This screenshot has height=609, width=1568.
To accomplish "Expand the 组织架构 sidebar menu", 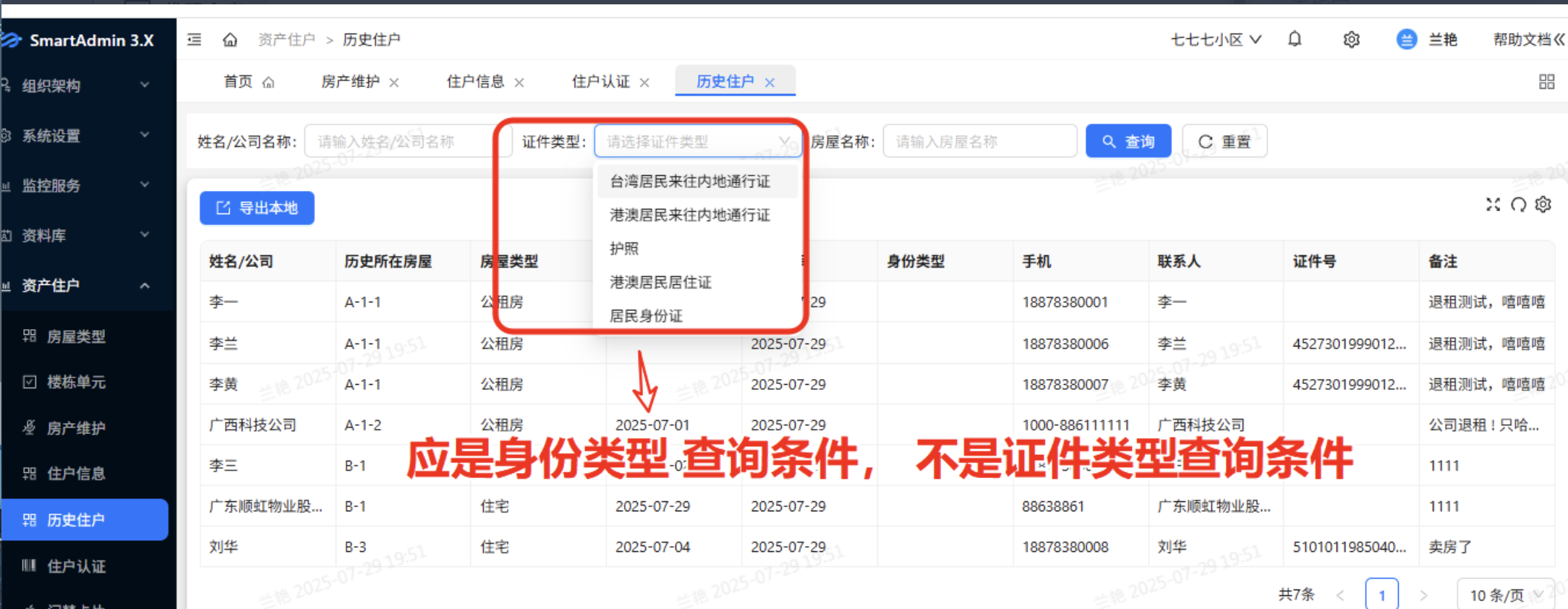I will [x=80, y=85].
